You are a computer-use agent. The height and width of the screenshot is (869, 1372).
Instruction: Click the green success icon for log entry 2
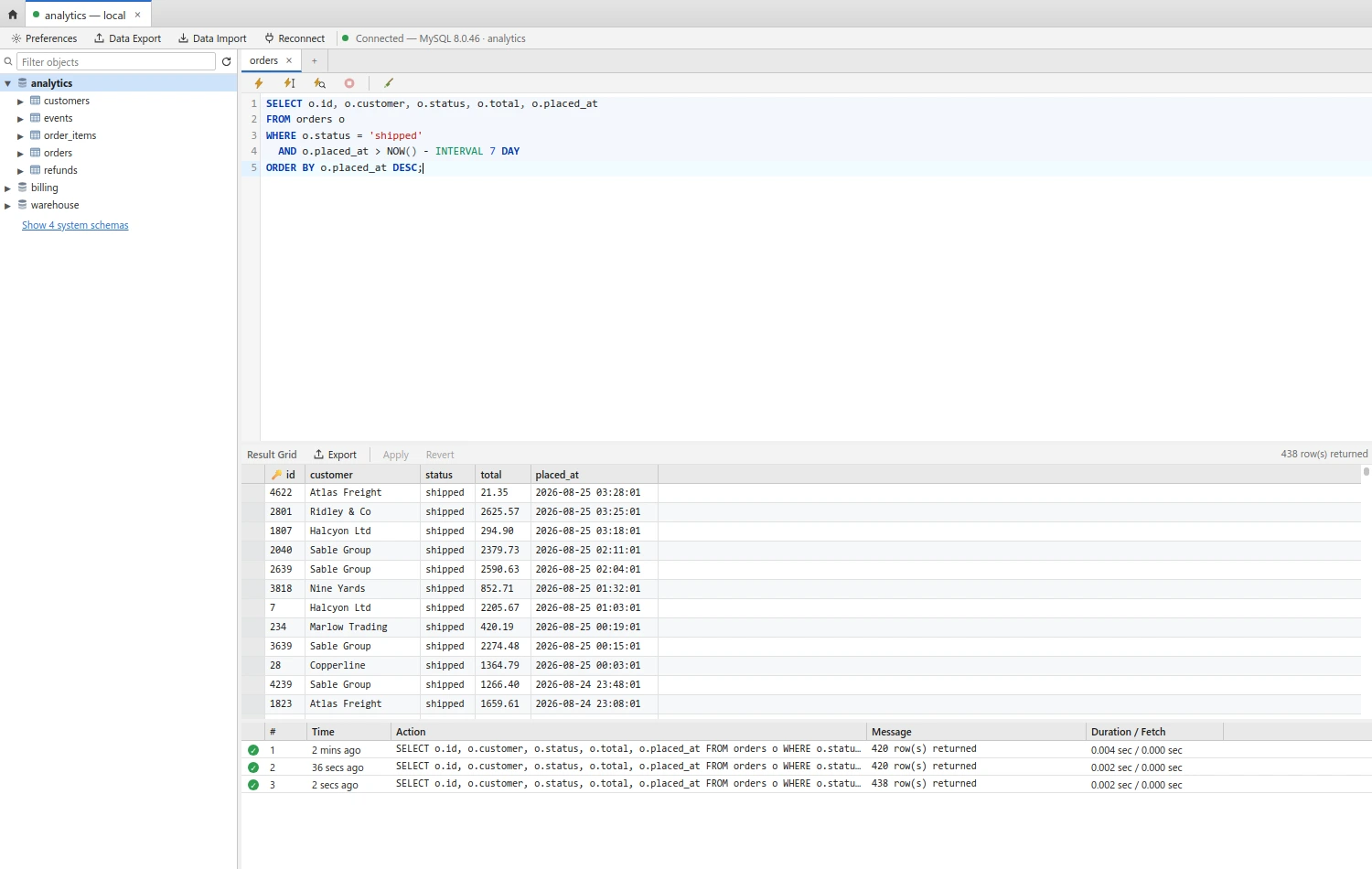253,767
